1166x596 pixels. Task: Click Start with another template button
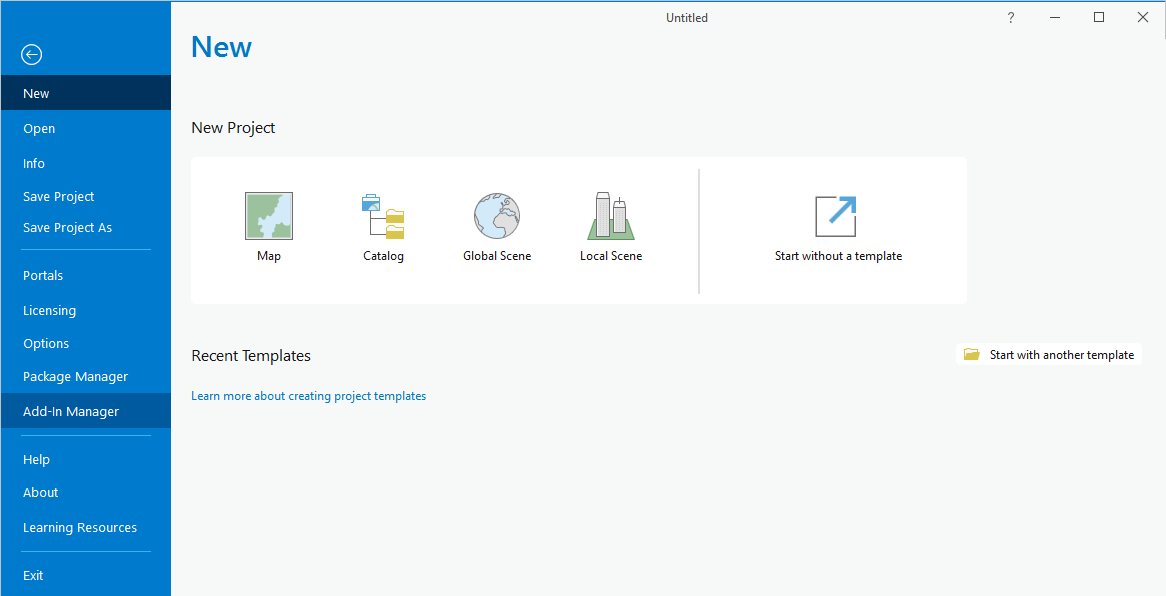(1049, 354)
